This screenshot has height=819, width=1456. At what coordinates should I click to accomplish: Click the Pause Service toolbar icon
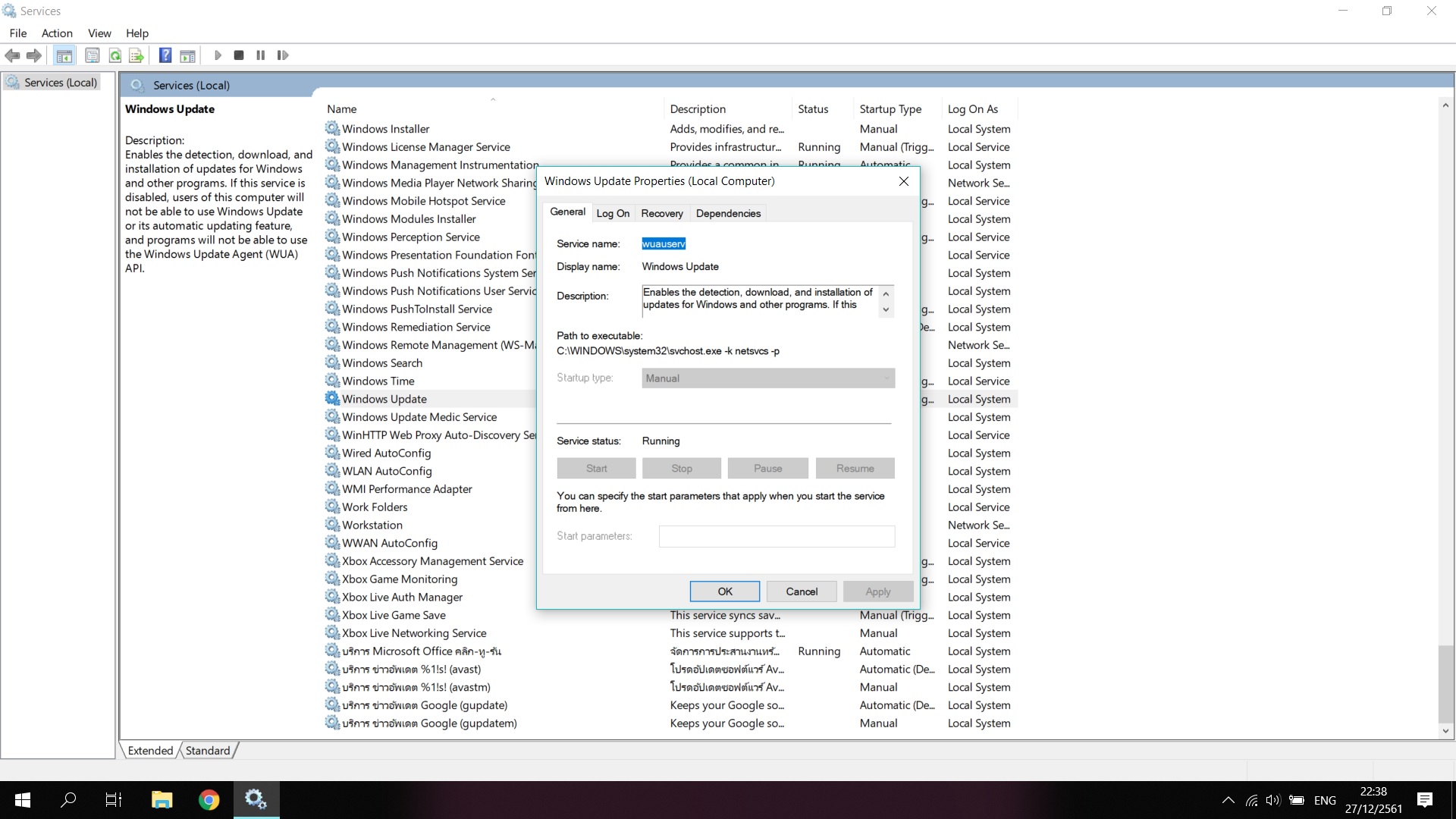point(261,55)
